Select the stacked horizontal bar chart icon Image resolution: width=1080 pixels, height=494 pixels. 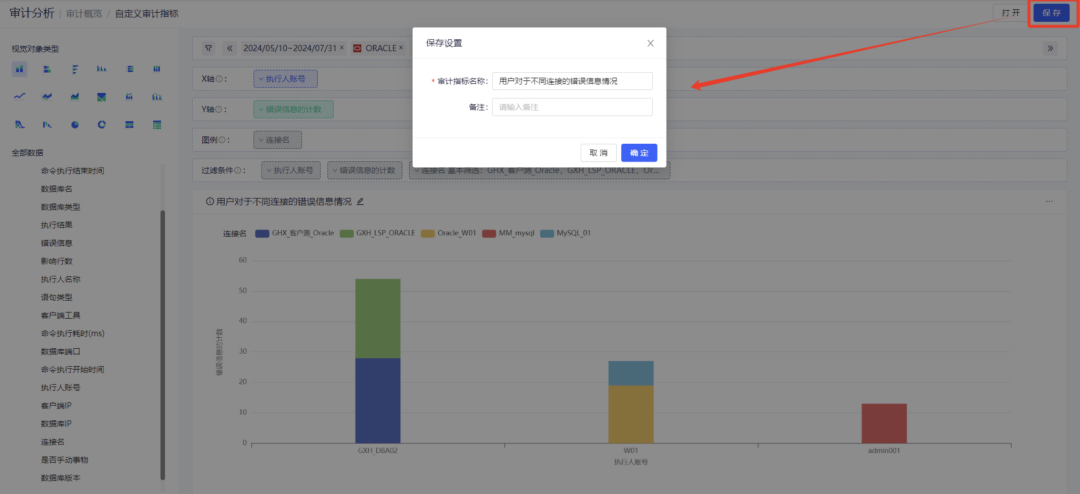[x=47, y=69]
